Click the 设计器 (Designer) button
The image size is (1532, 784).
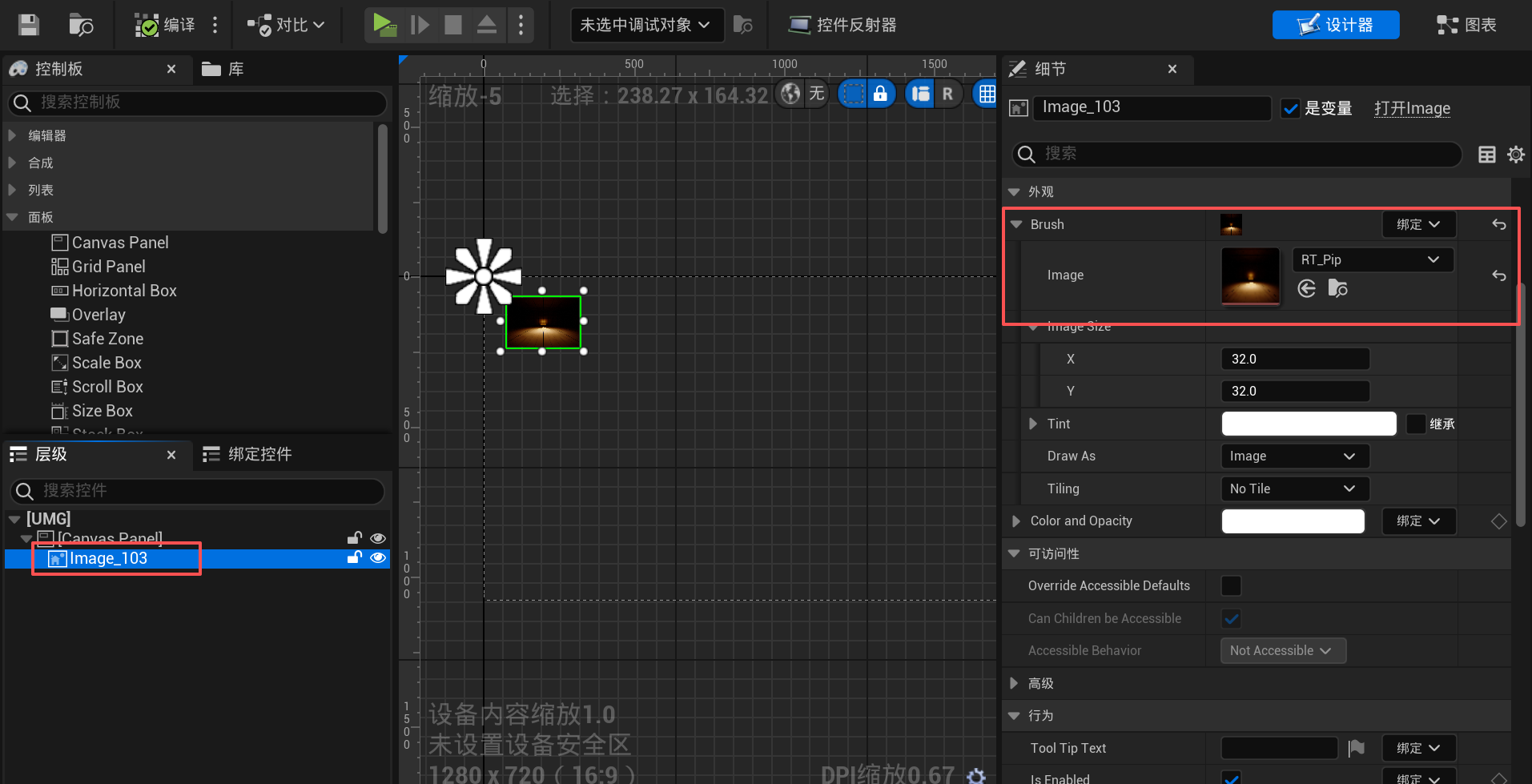coord(1335,25)
